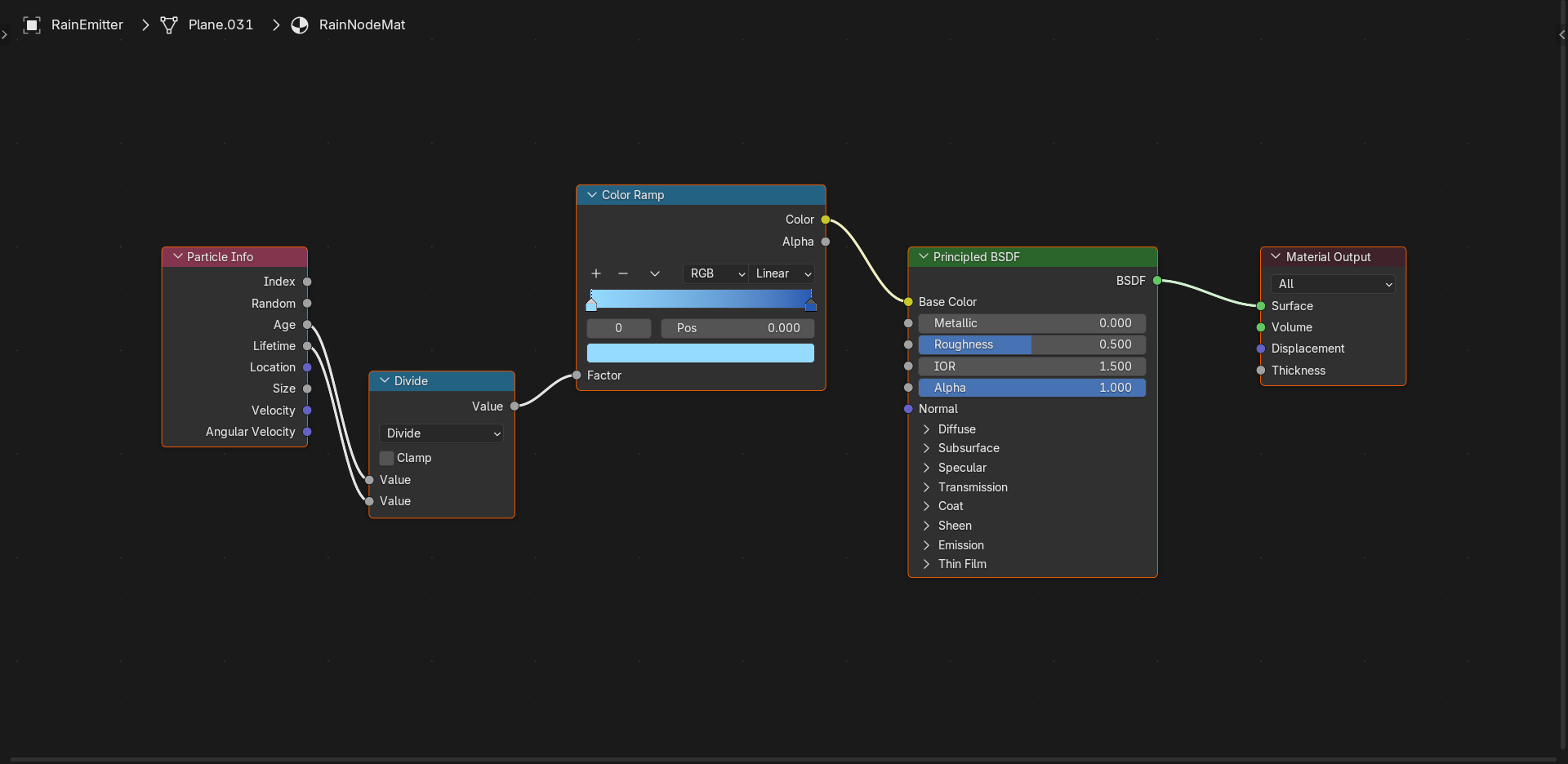Collapse the Divide node with its header arrow
The height and width of the screenshot is (764, 1568).
click(x=385, y=380)
